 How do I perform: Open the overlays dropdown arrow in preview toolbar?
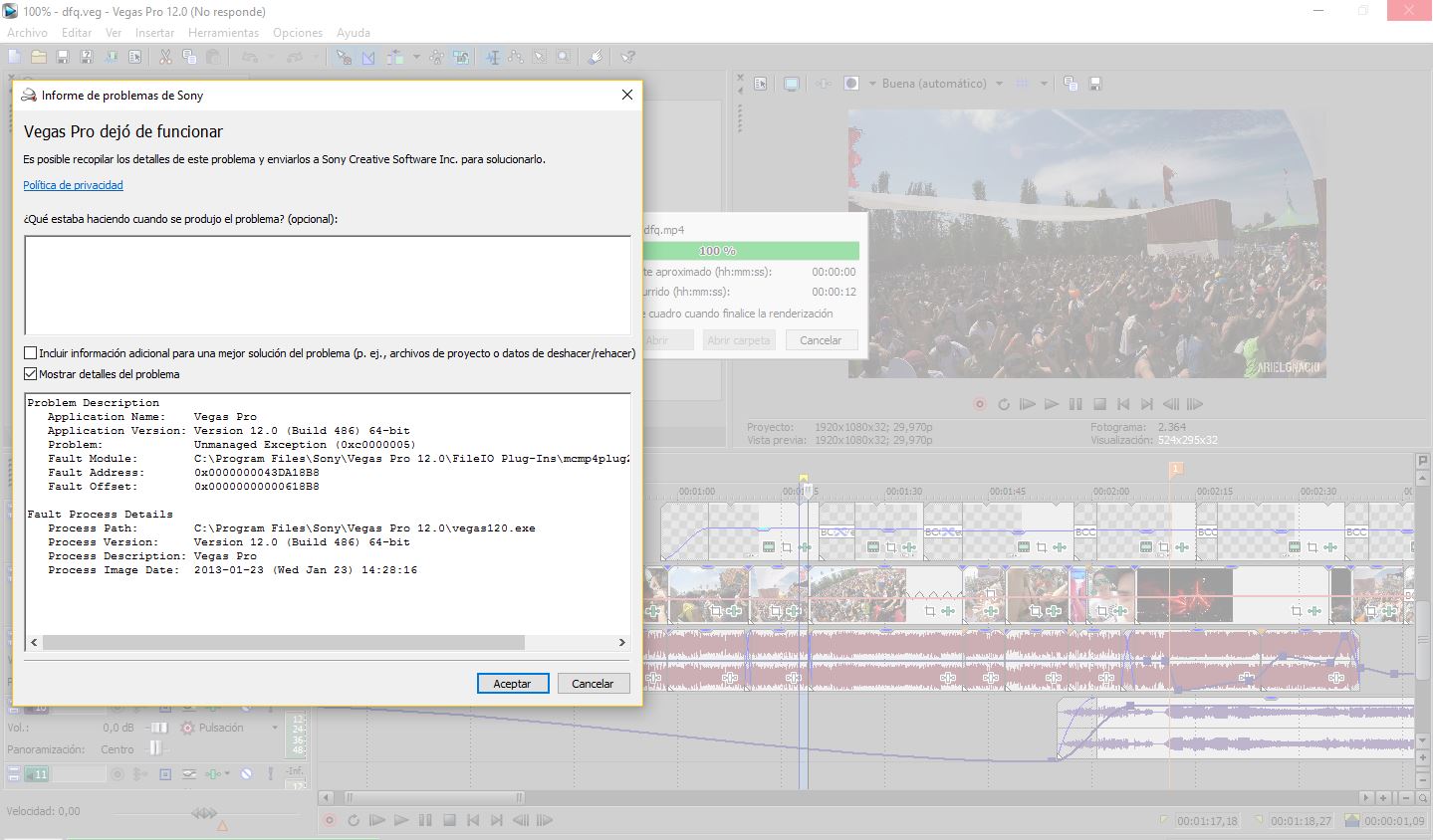[1044, 84]
